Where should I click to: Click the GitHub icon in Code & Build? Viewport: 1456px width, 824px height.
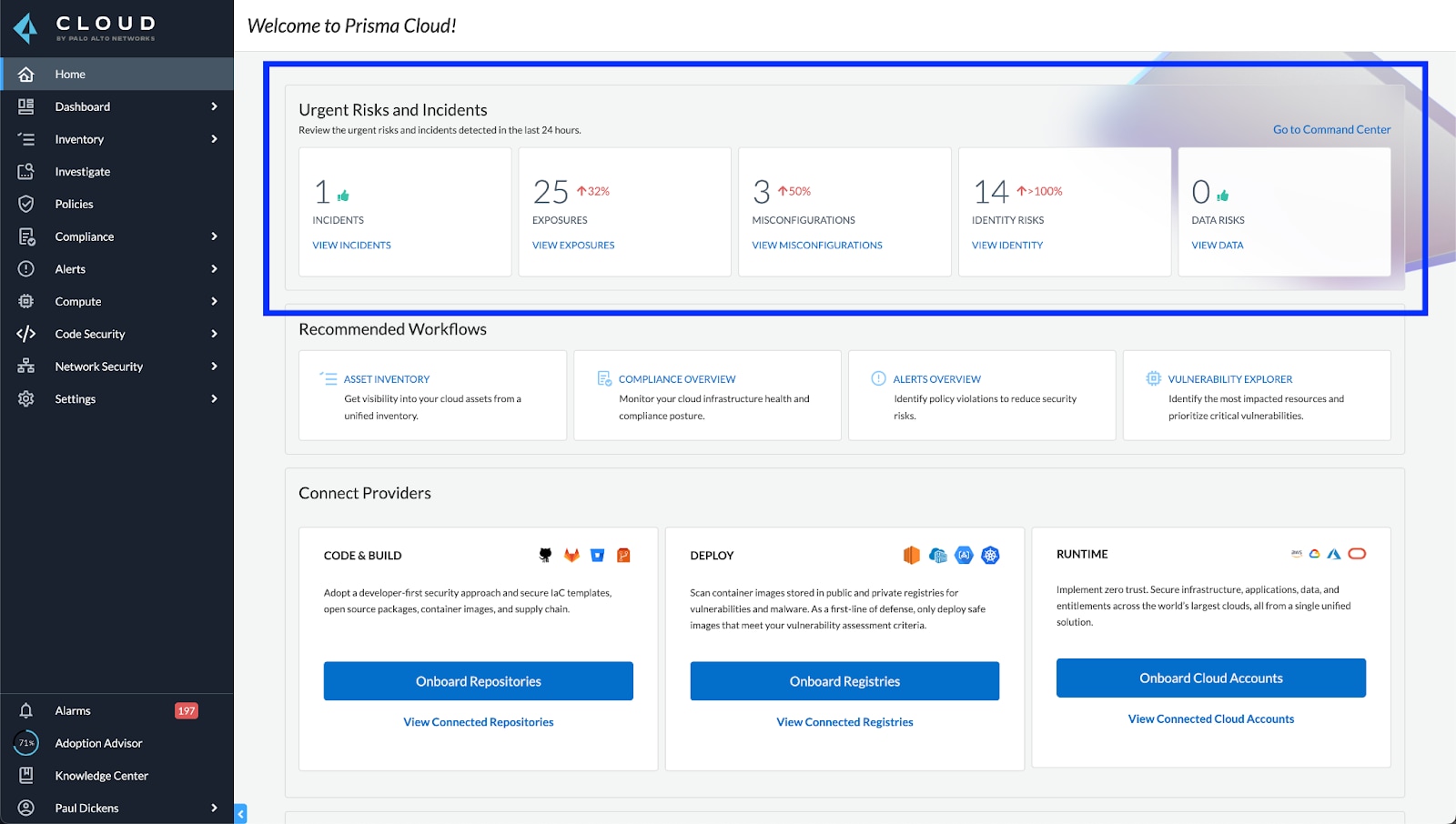[545, 555]
